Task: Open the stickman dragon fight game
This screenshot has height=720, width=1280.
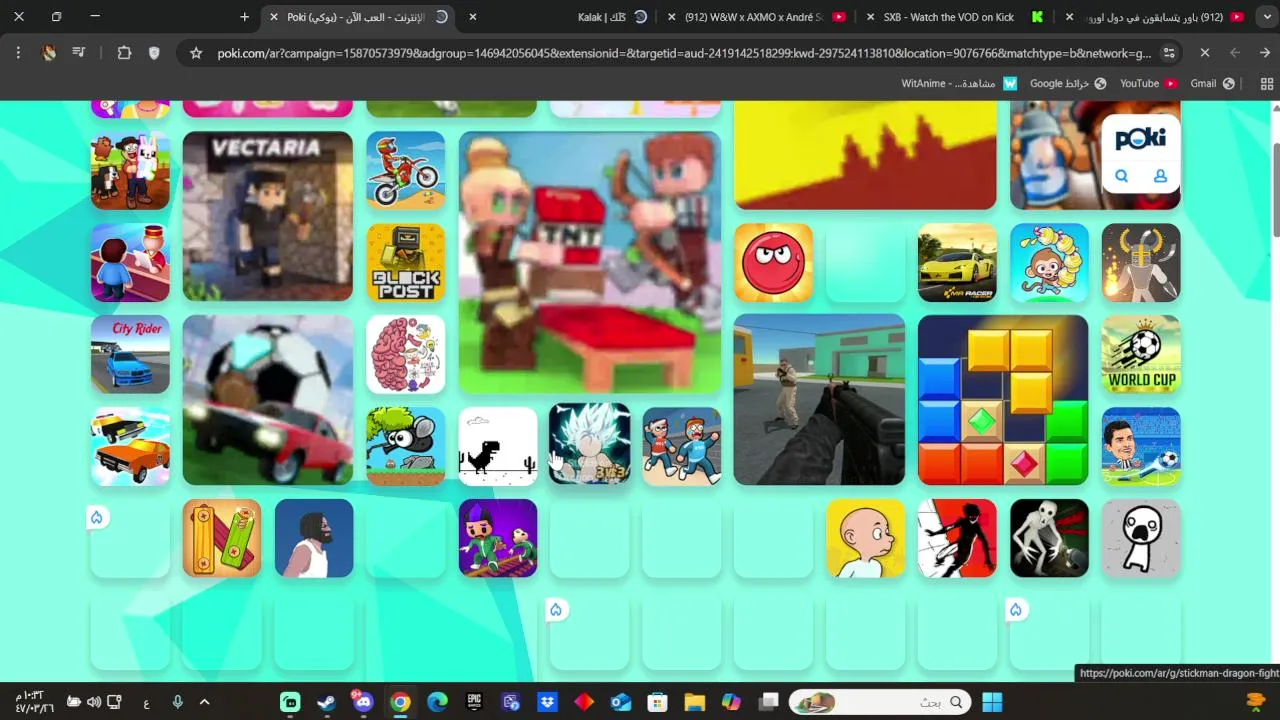Action: pos(589,446)
